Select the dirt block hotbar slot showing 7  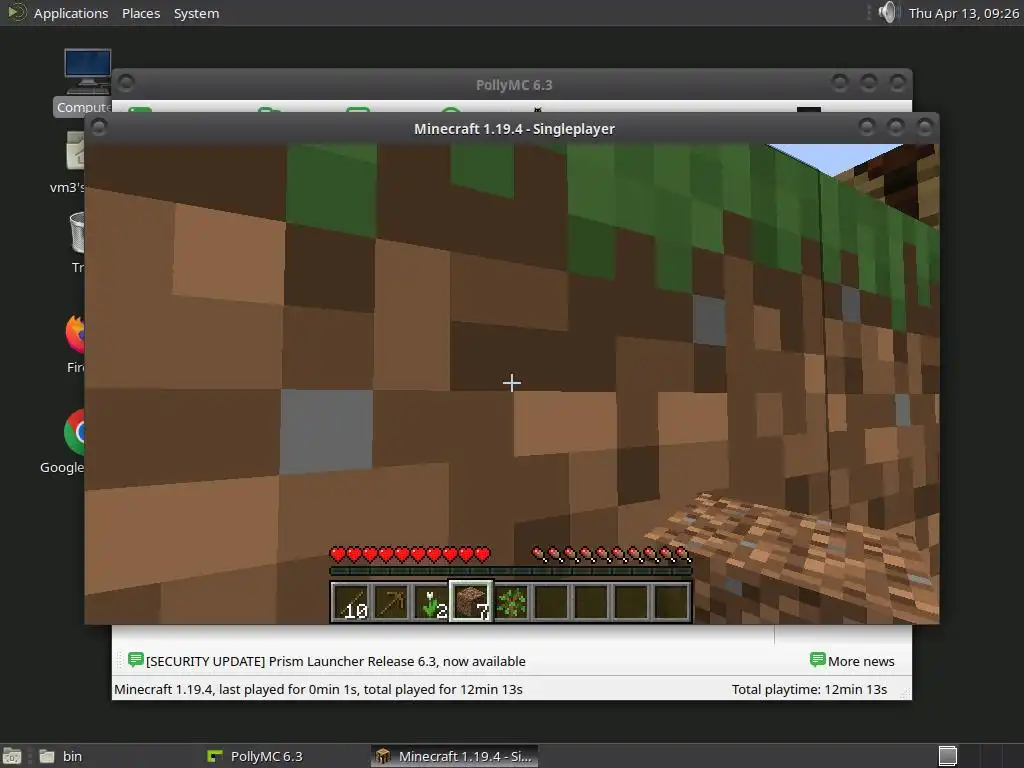[x=471, y=601]
